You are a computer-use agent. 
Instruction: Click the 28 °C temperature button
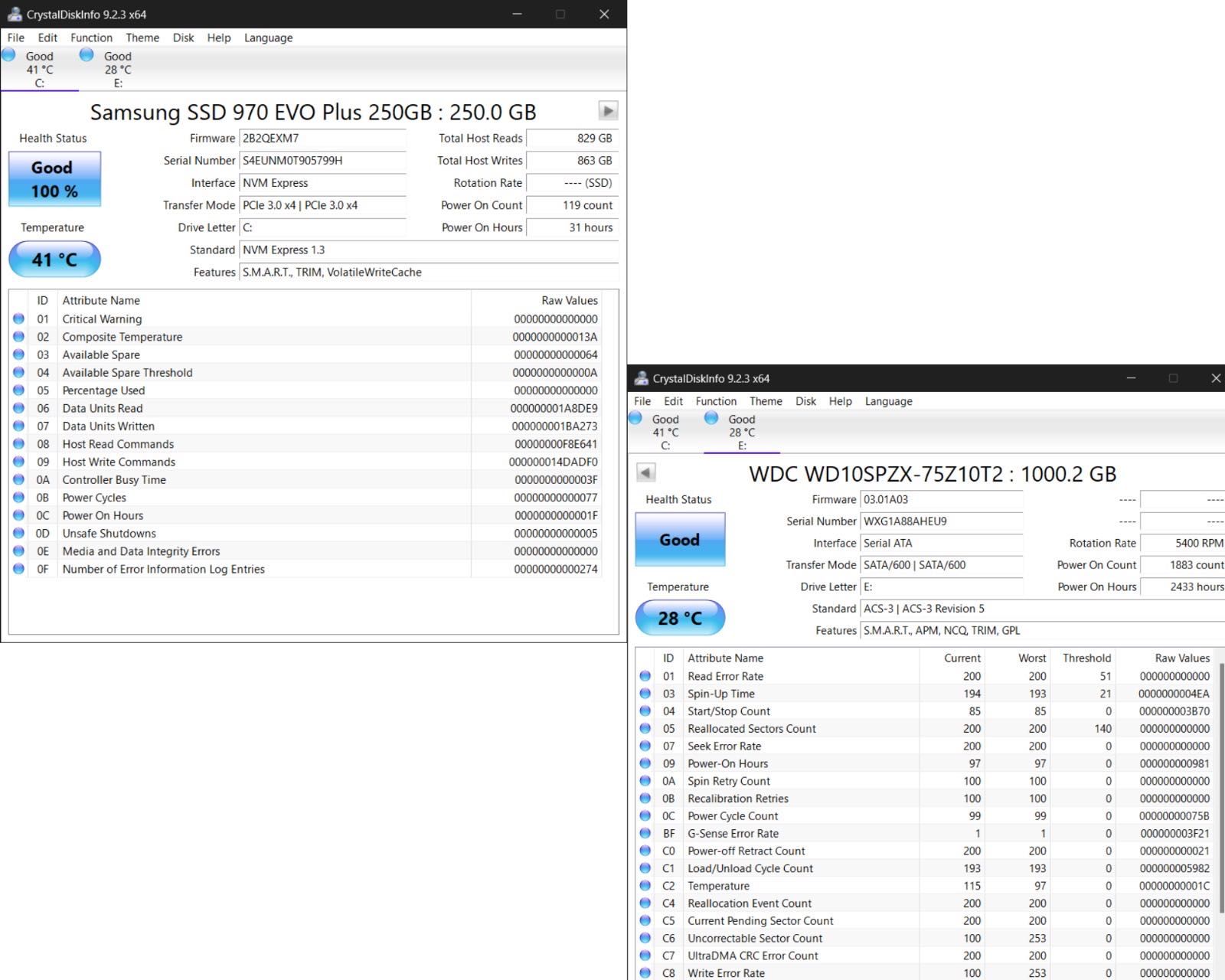[680, 618]
